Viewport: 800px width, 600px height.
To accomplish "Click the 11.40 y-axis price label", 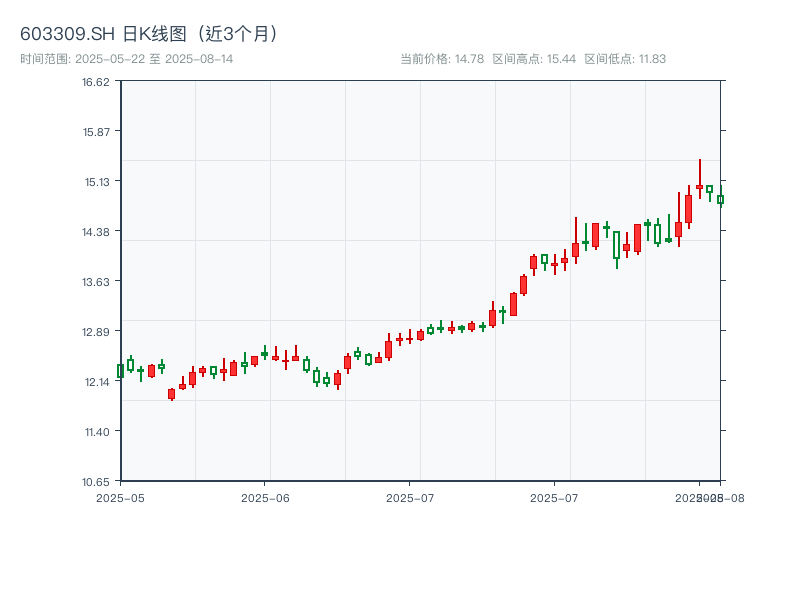I will pos(96,432).
